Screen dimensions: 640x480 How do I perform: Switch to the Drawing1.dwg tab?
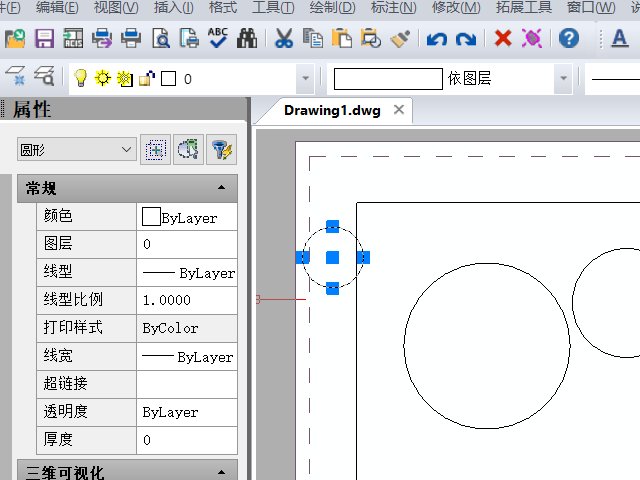[x=332, y=110]
